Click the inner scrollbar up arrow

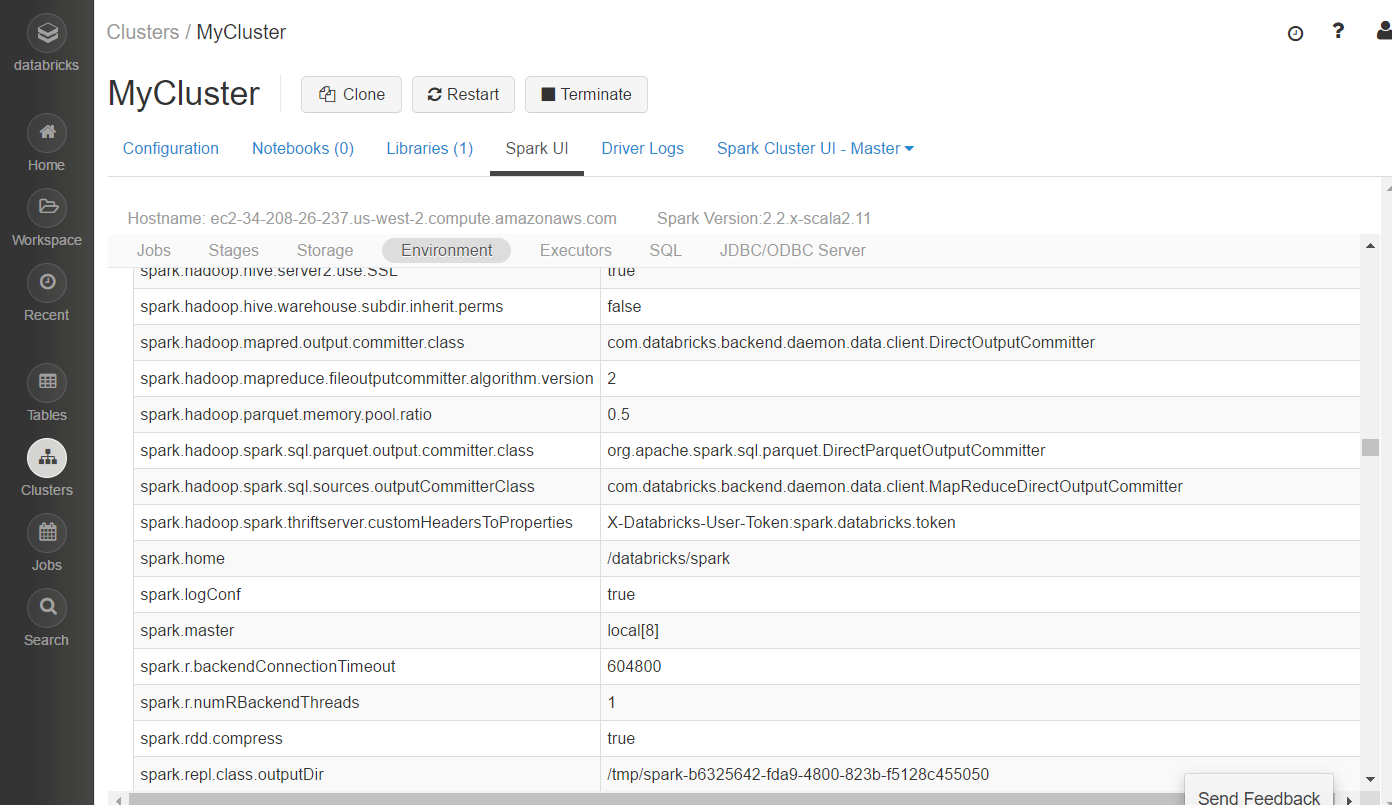pos(1370,245)
